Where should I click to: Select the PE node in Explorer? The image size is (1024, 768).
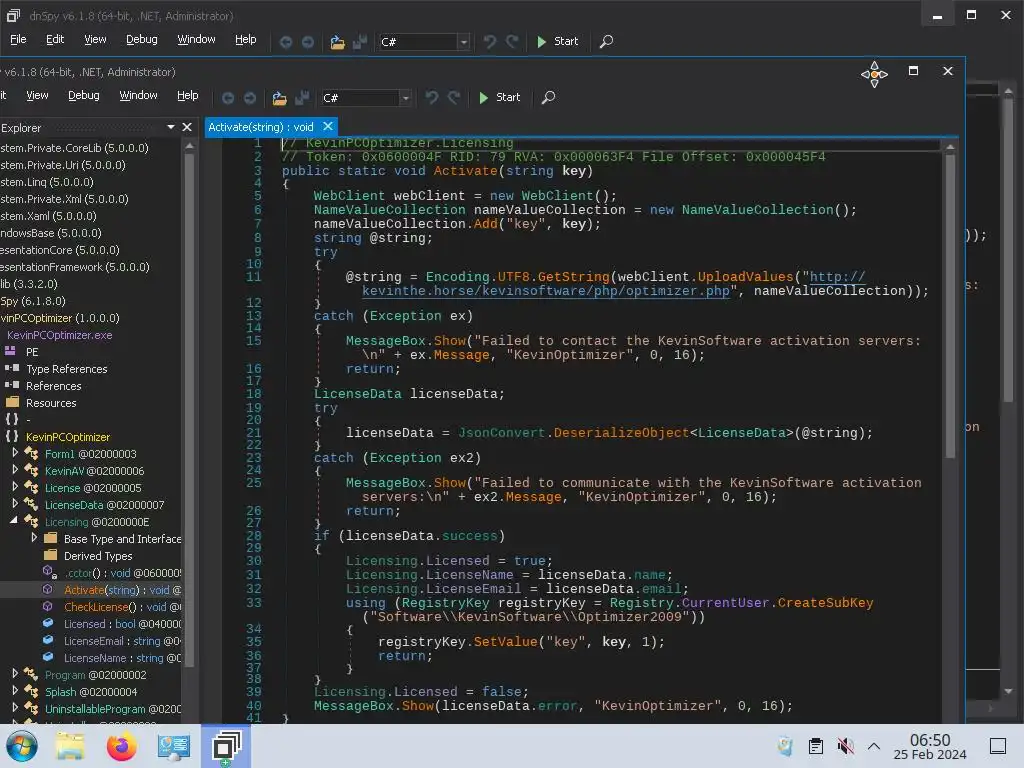(32, 352)
